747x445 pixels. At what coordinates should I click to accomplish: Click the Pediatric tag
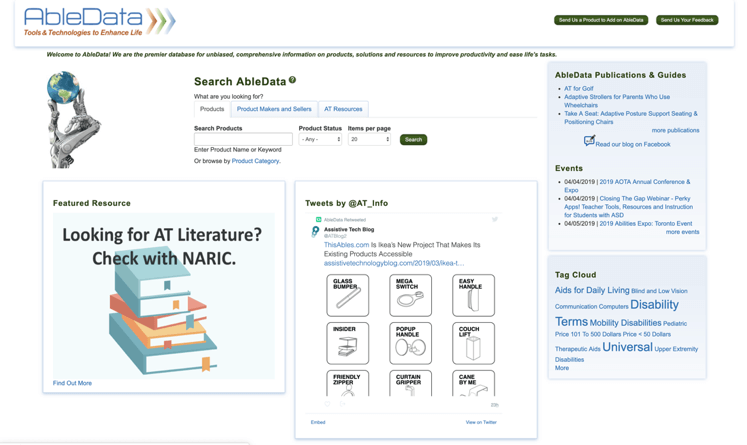point(675,324)
